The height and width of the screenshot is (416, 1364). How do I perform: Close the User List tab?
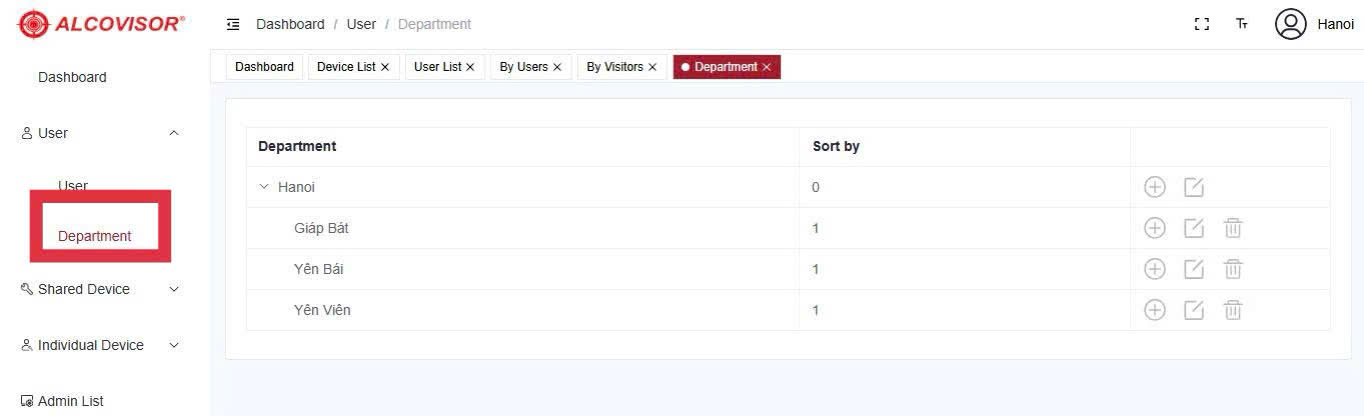click(470, 67)
